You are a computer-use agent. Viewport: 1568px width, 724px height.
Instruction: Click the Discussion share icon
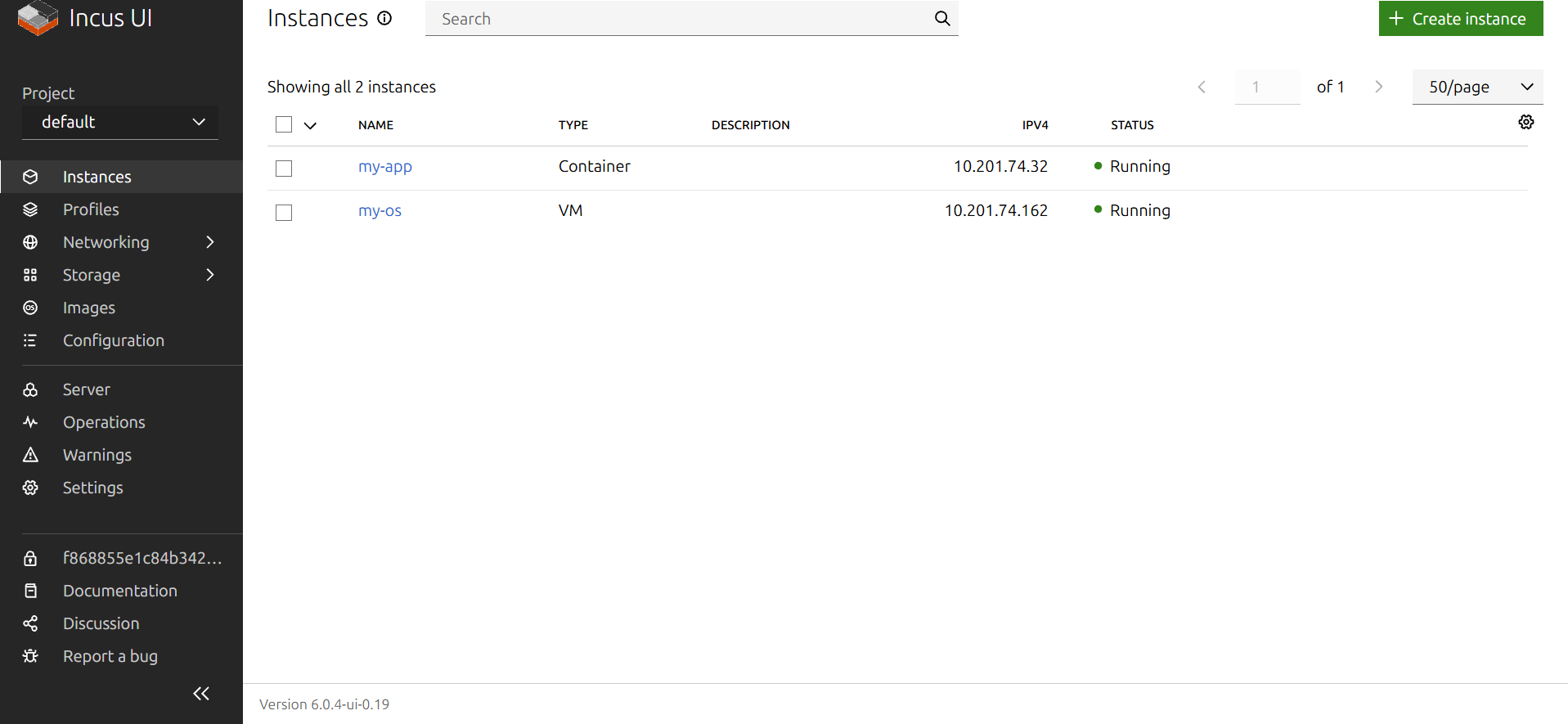pos(30,623)
